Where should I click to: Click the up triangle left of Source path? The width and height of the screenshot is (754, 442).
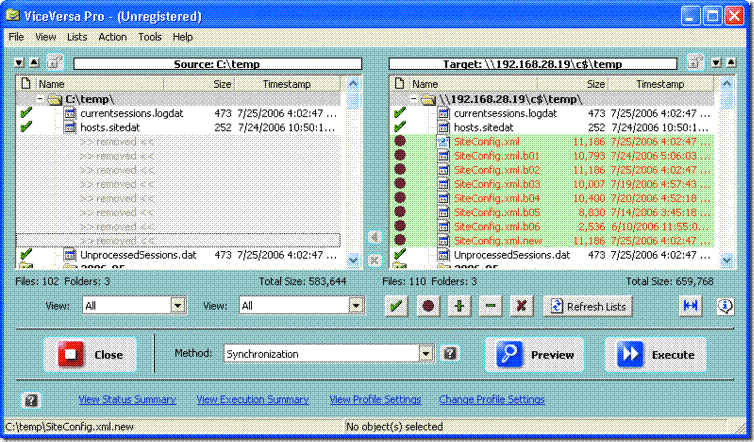(34, 63)
